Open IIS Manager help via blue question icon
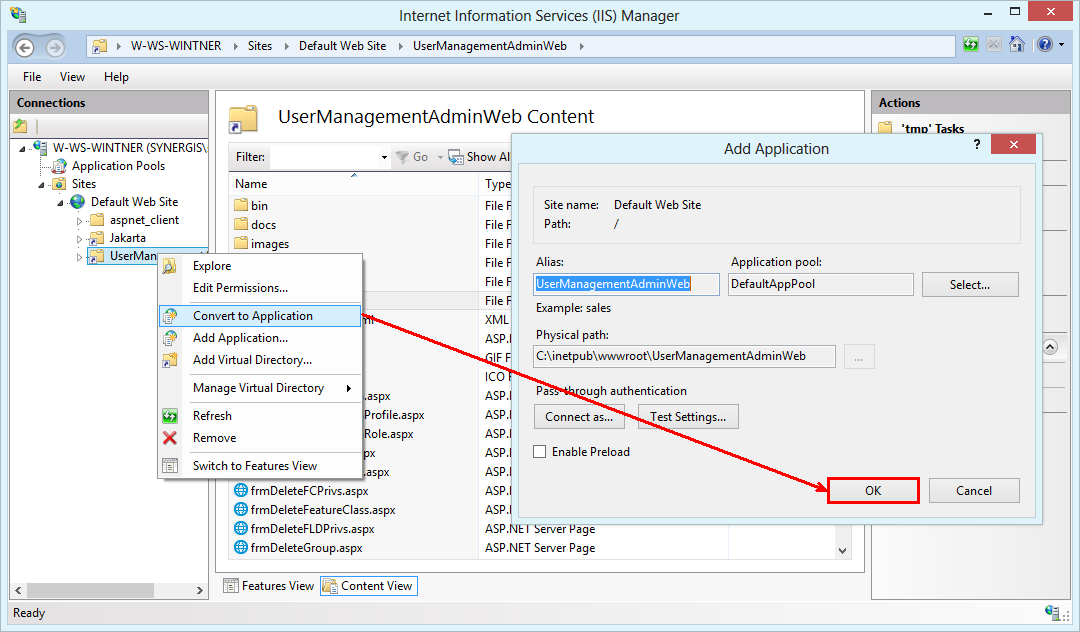Viewport: 1080px width, 632px height. point(1045,45)
